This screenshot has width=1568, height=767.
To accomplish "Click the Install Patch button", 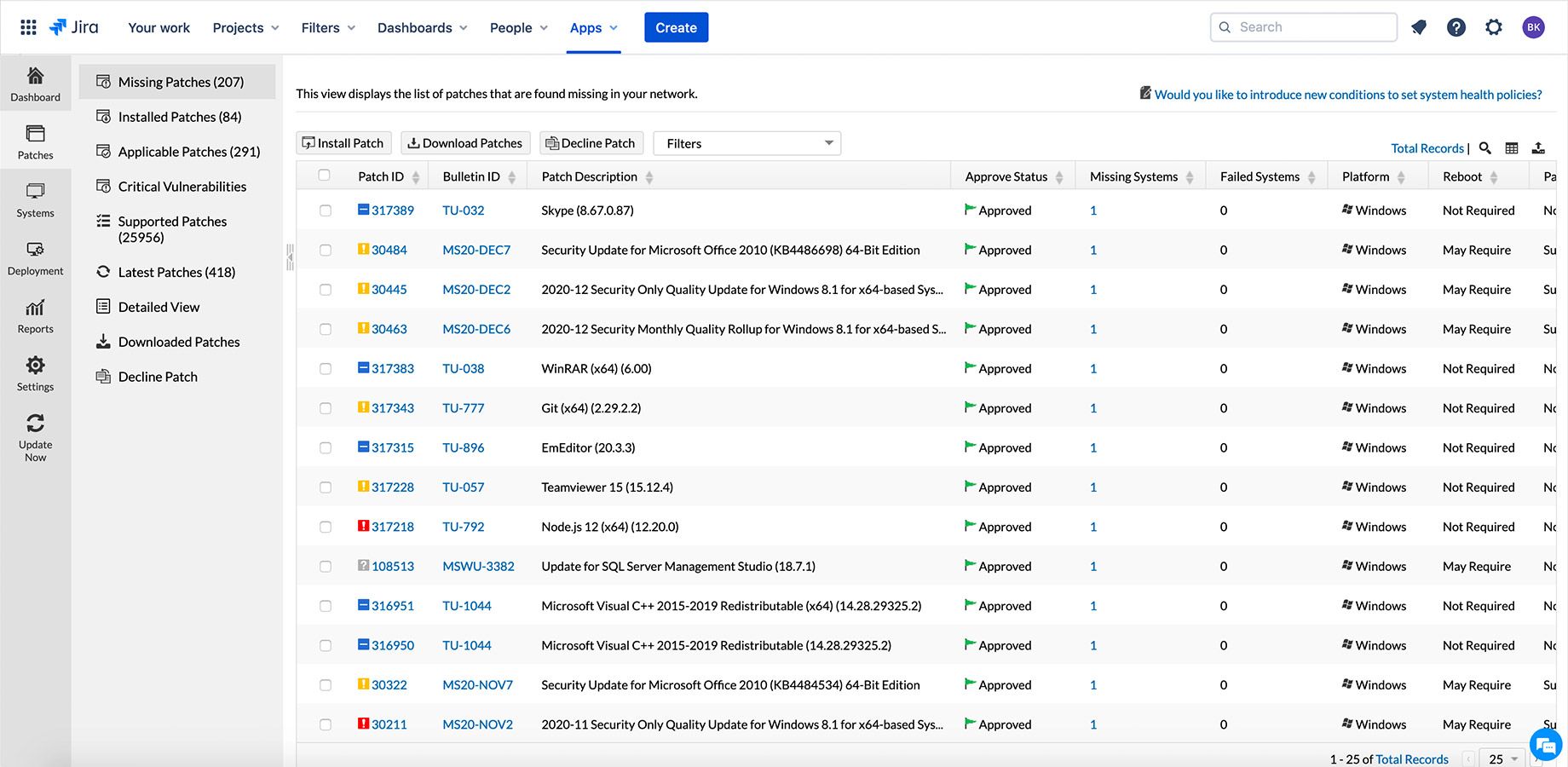I will (343, 143).
